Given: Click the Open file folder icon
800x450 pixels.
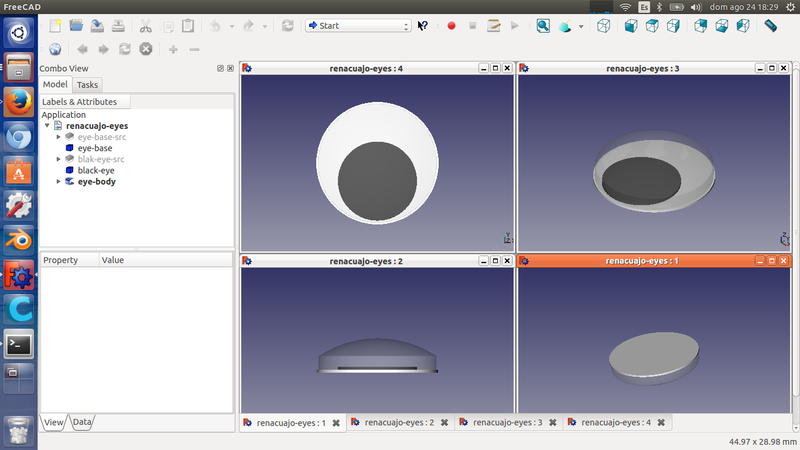Looking at the screenshot, I should coord(75,26).
